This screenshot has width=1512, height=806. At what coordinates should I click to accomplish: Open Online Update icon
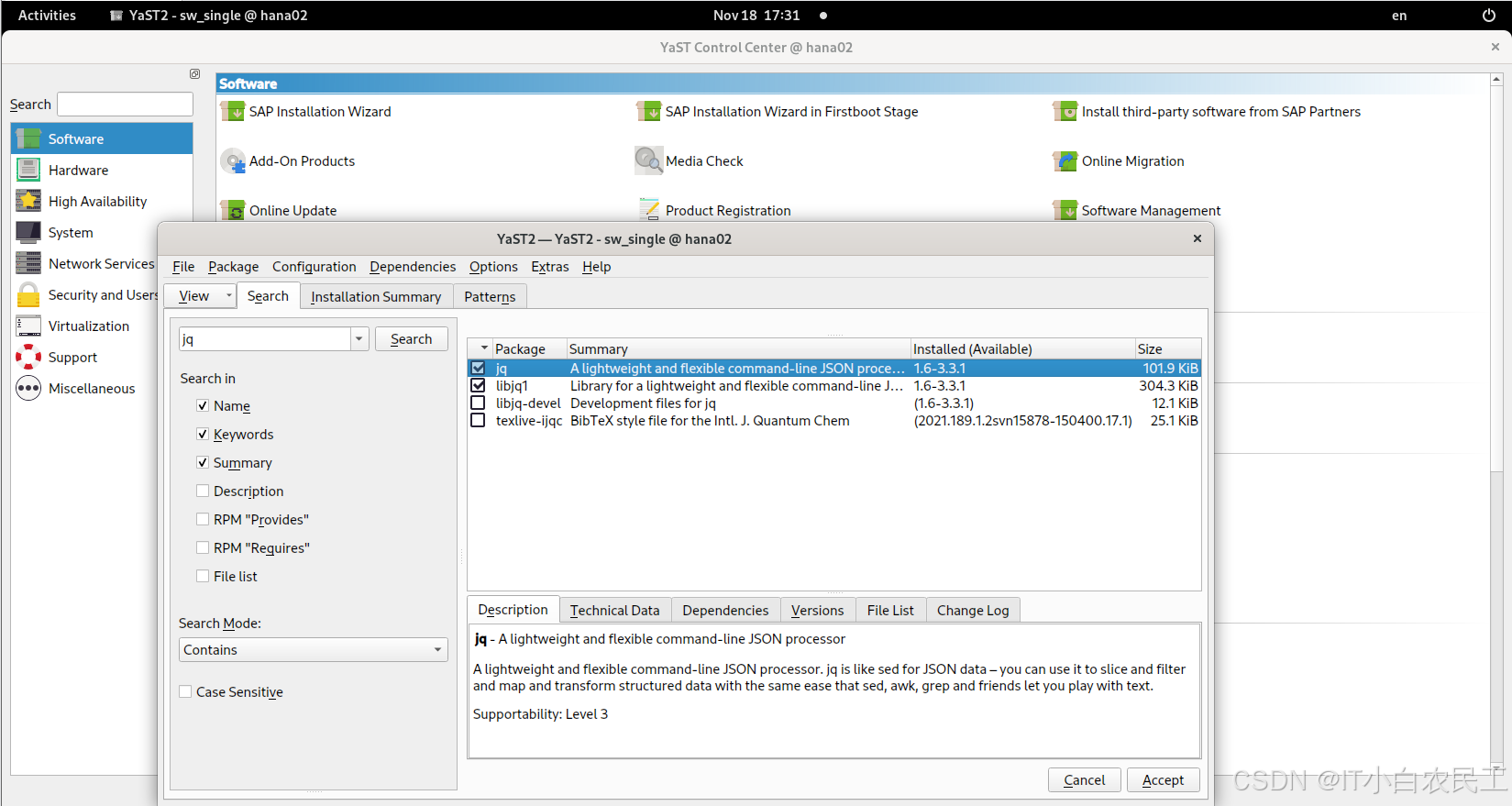click(233, 210)
